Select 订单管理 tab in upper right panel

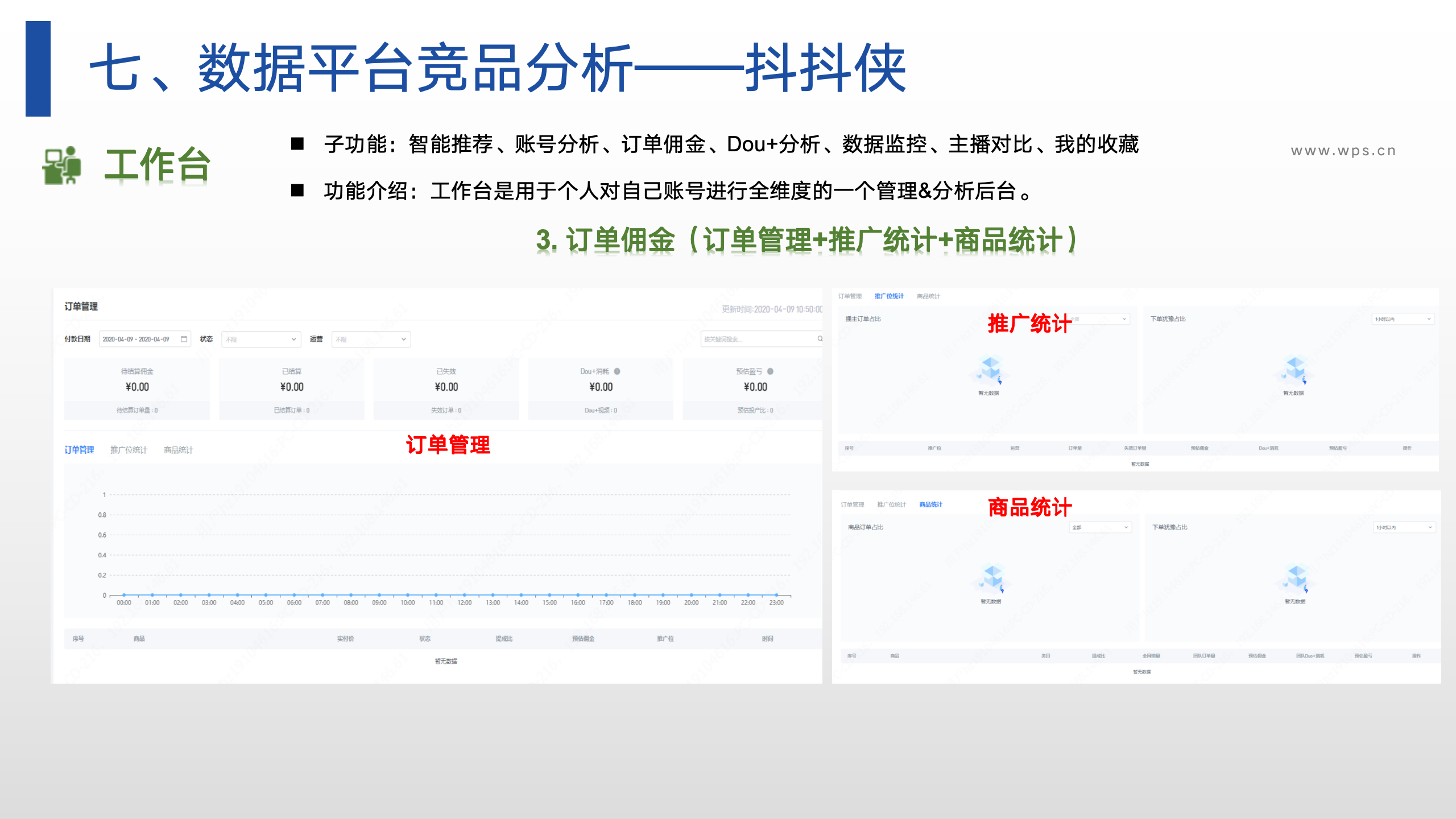point(850,296)
